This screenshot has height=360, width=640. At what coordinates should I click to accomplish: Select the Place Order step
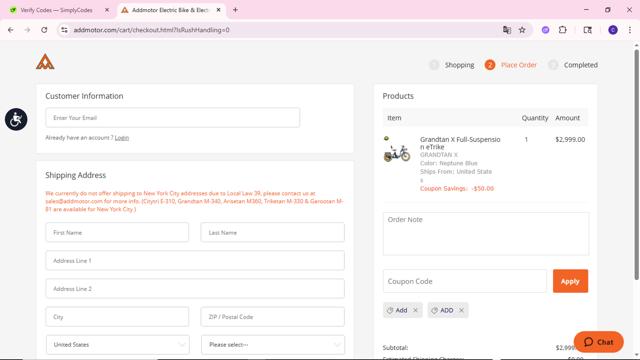(x=511, y=65)
